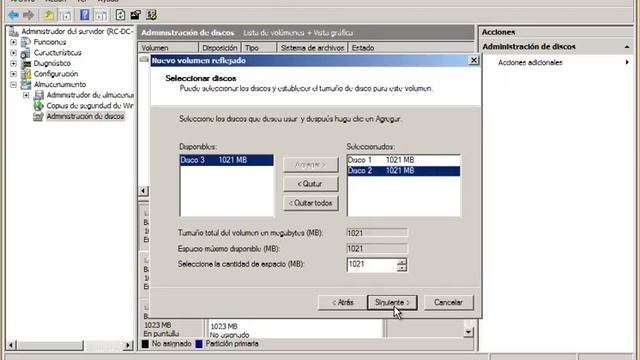The width and height of the screenshot is (640, 360).
Task: Go back with the Atrás button
Action: pos(342,302)
